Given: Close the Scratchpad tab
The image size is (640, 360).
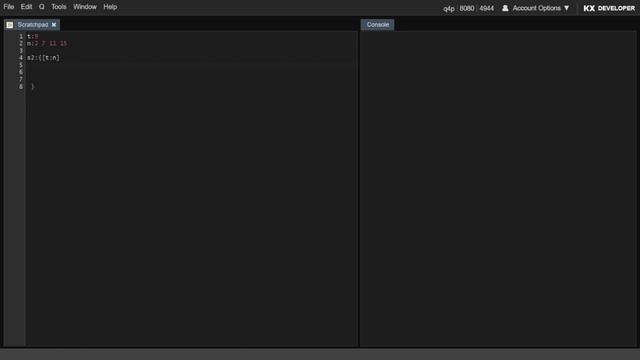Looking at the screenshot, I should (x=54, y=25).
